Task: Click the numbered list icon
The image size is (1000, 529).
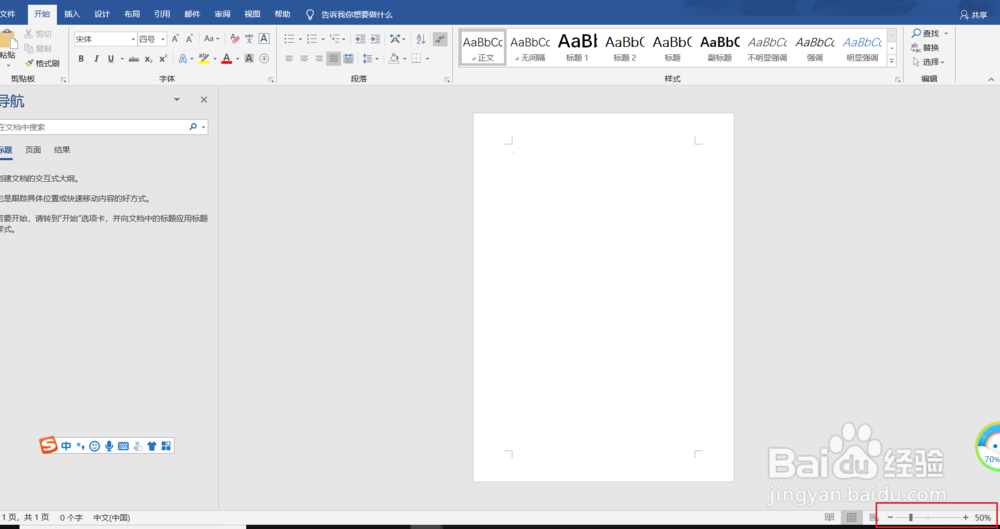Action: coord(311,39)
